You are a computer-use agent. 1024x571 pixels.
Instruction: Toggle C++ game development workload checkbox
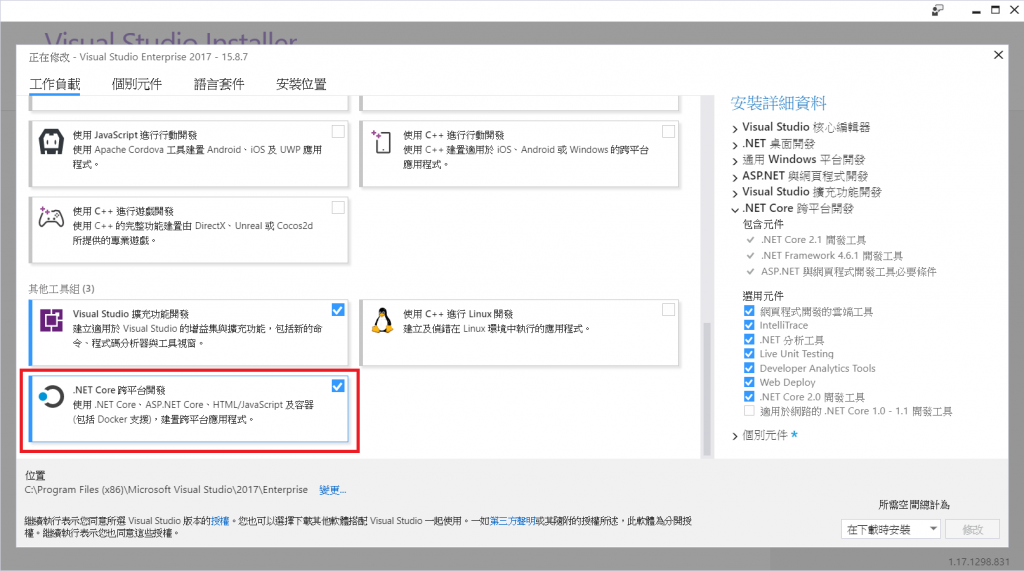pyautogui.click(x=338, y=207)
